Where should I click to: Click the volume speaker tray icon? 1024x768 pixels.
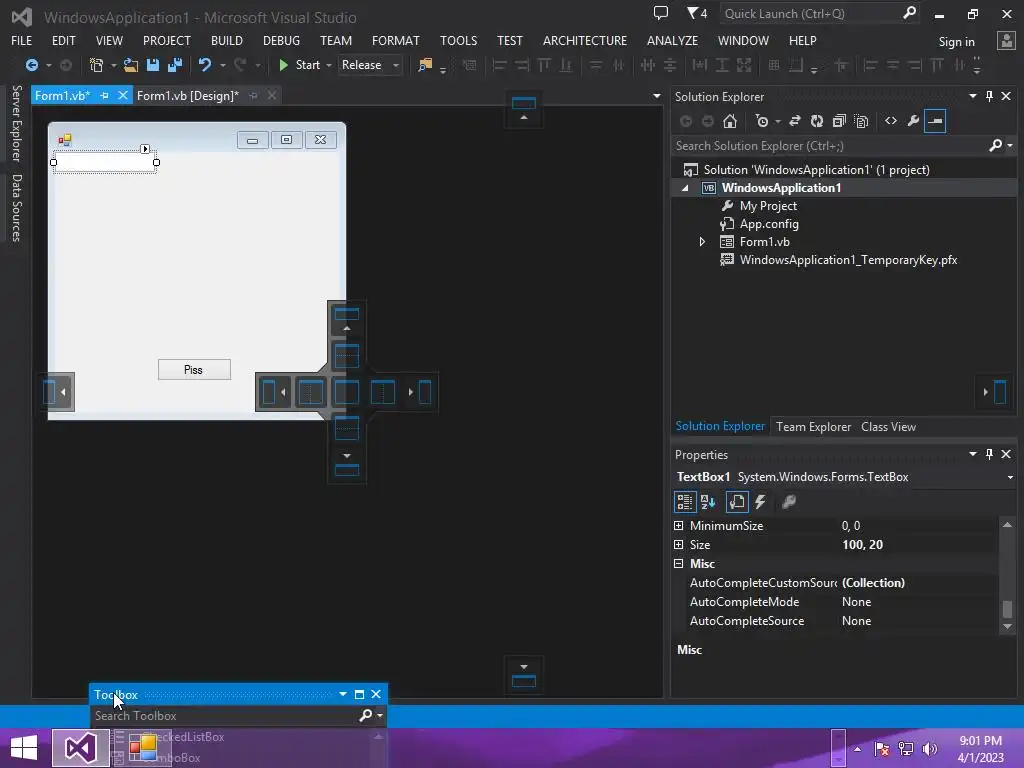(x=930, y=748)
